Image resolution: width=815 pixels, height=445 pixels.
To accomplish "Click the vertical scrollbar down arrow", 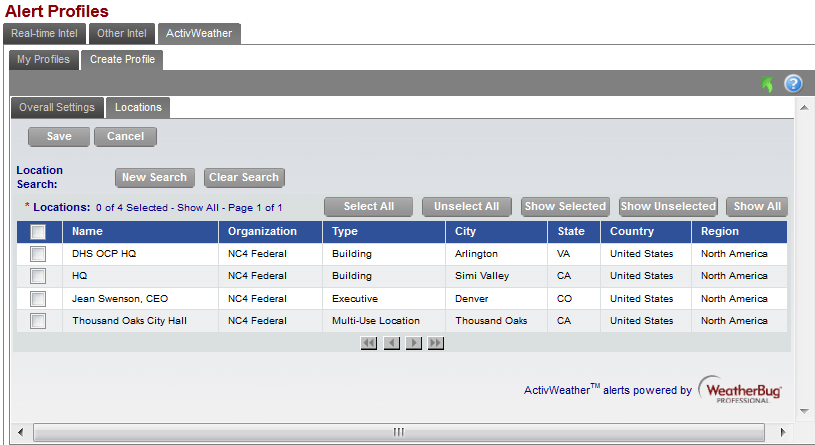I will point(803,411).
